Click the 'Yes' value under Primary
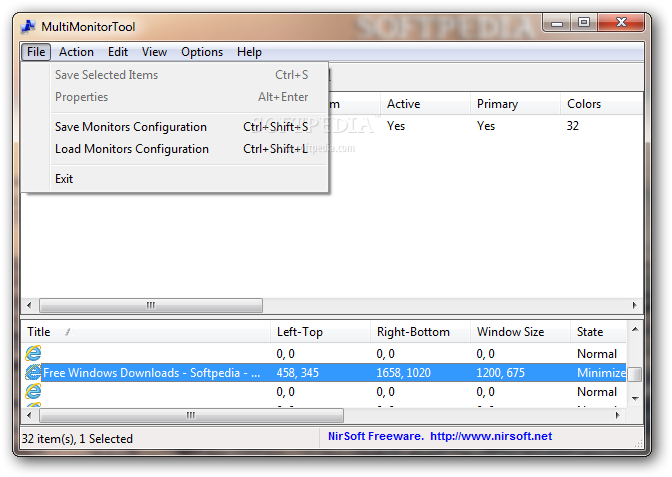 (486, 126)
